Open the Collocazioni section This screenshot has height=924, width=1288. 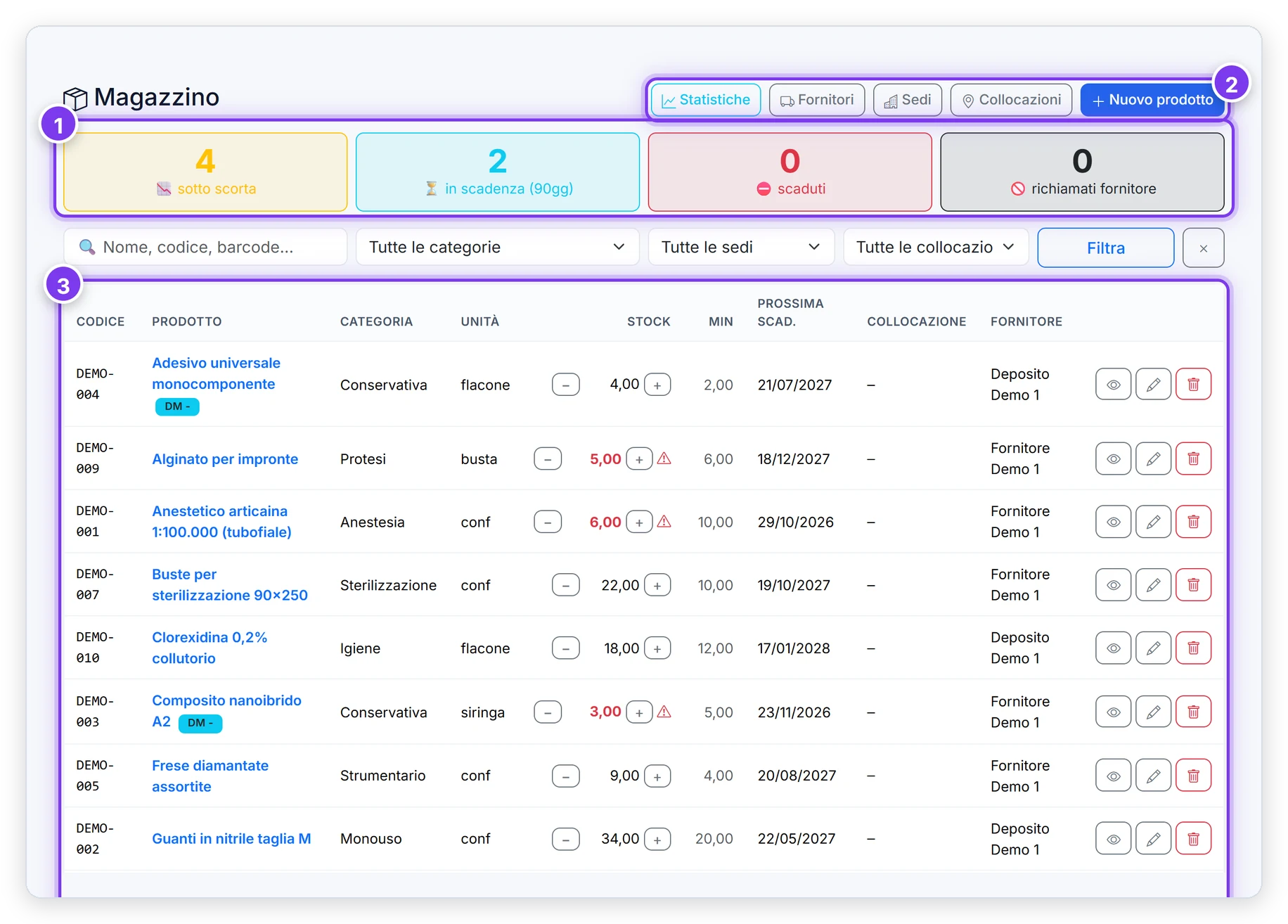point(1011,100)
